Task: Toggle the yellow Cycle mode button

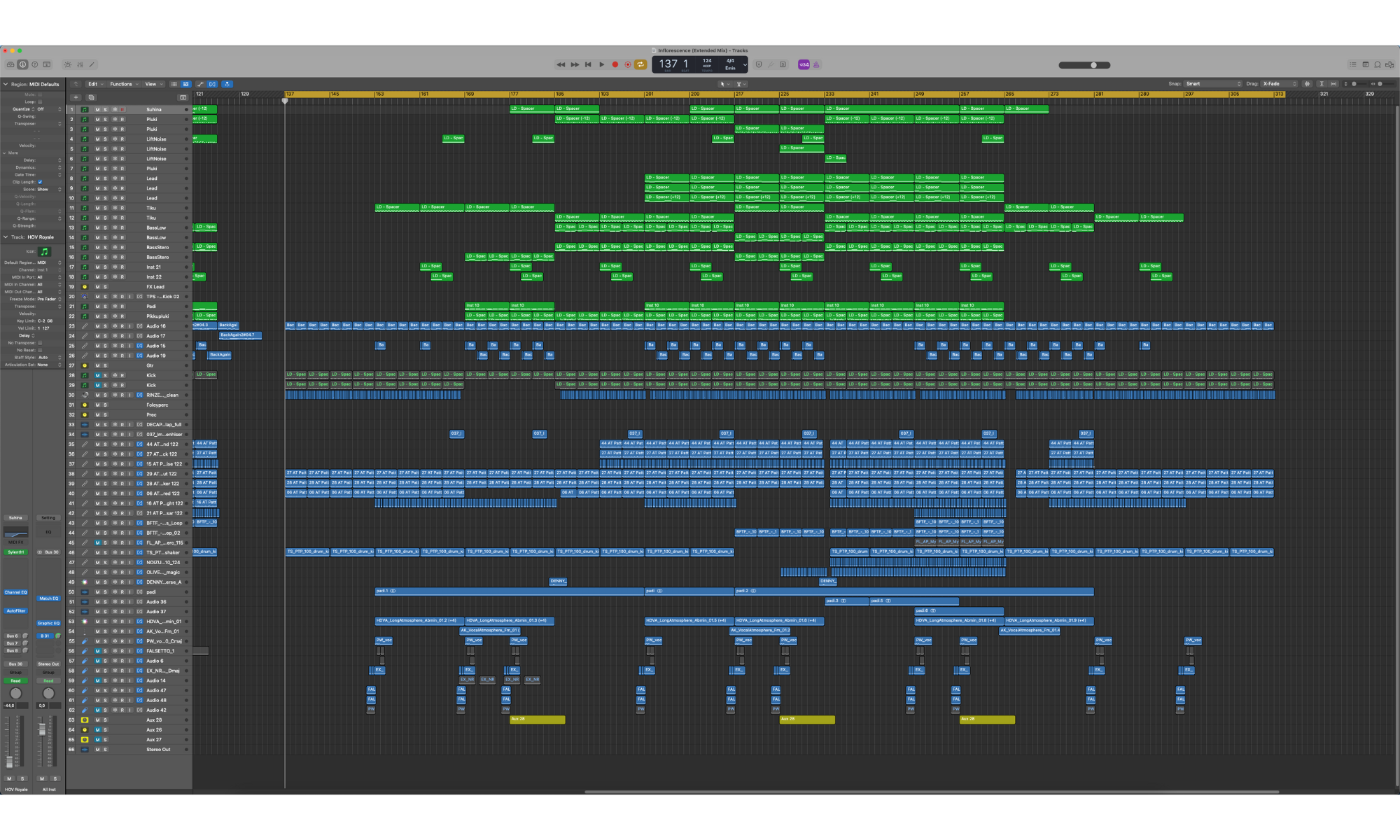Action: tap(640, 64)
